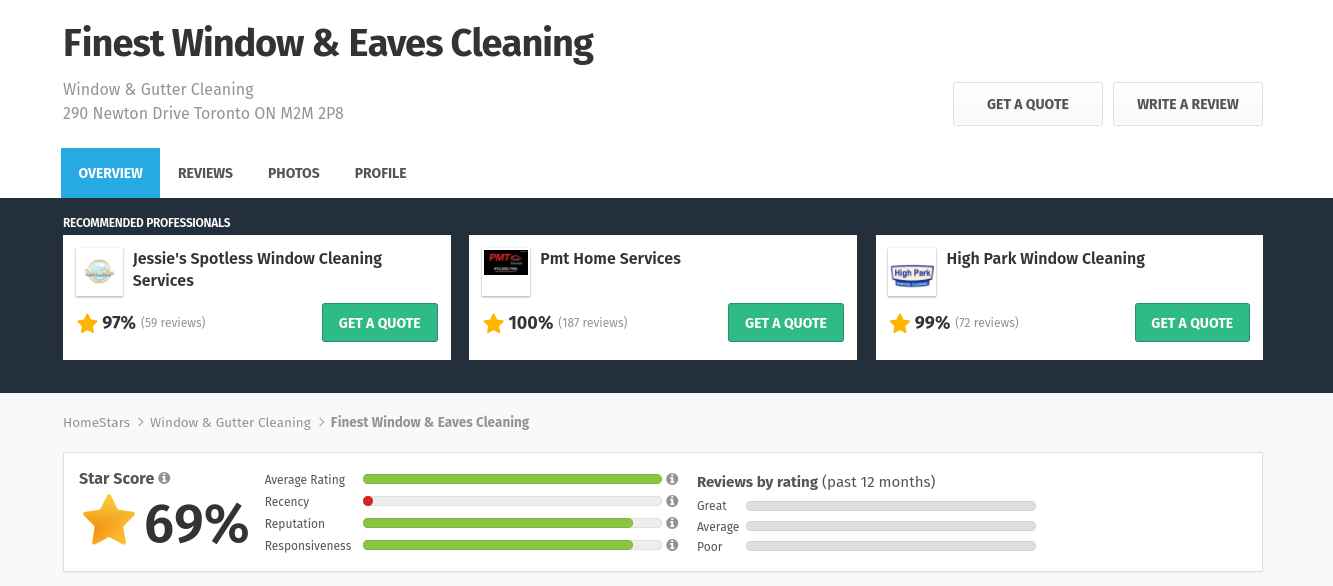Switch to the Reviews tab
This screenshot has width=1333, height=586.
coord(205,173)
